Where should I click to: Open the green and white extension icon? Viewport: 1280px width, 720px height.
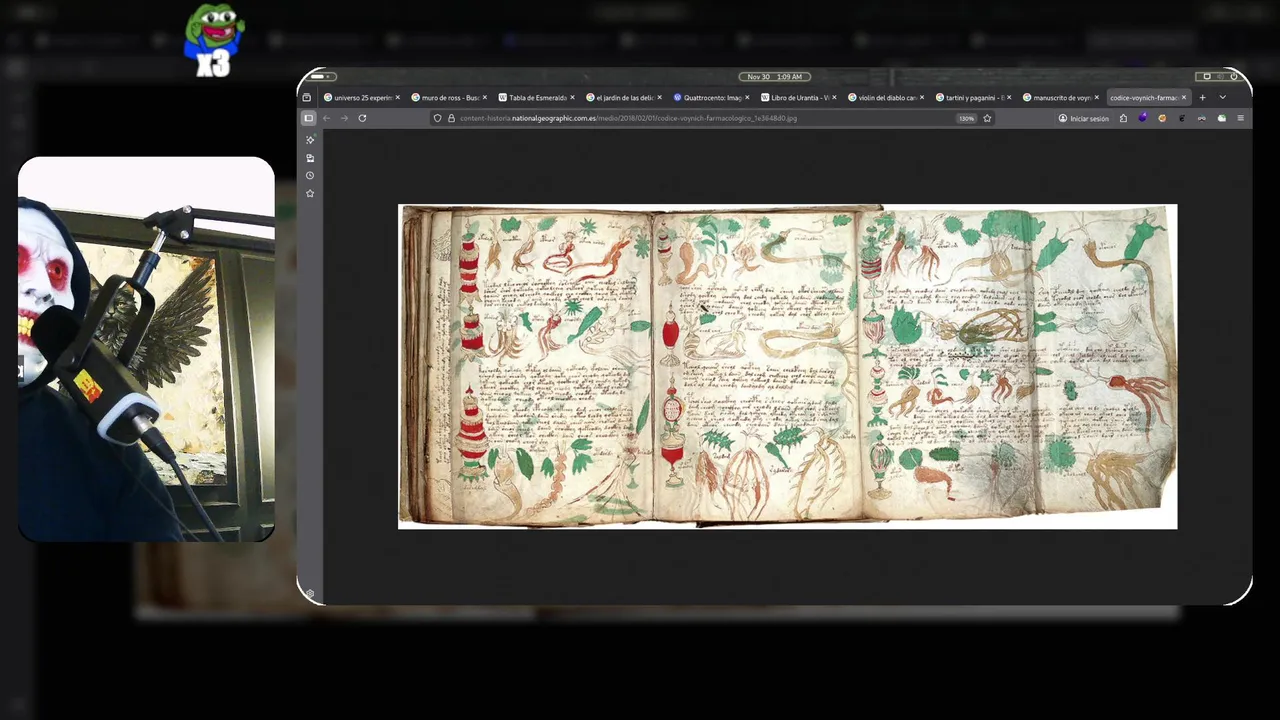[x=1221, y=118]
